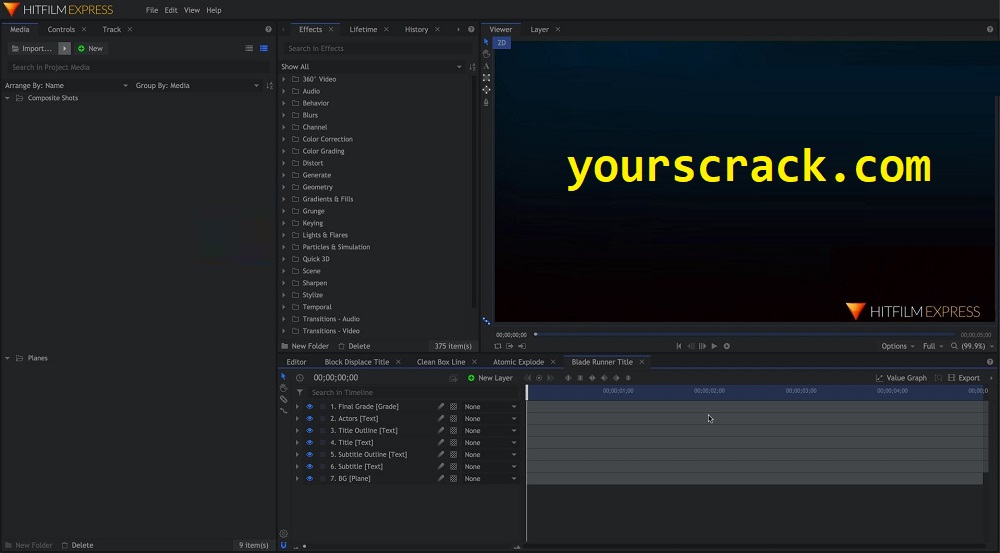The width and height of the screenshot is (1000, 553).
Task: Switch to the Block Displace Title tab
Action: [x=357, y=362]
